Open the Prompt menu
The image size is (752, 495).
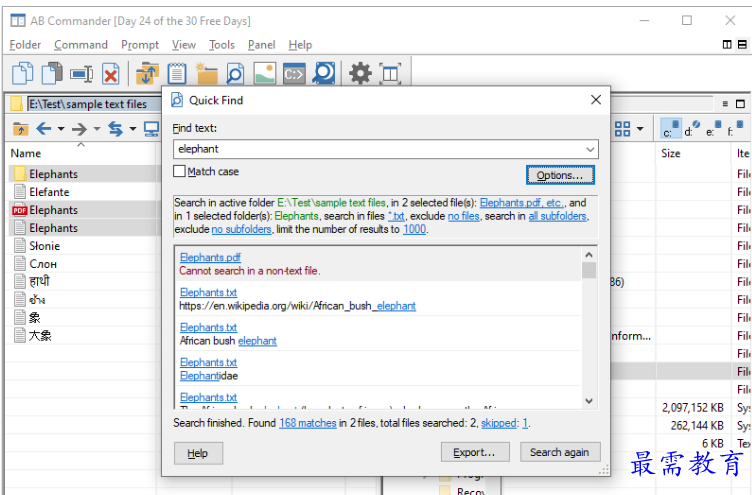tap(140, 45)
